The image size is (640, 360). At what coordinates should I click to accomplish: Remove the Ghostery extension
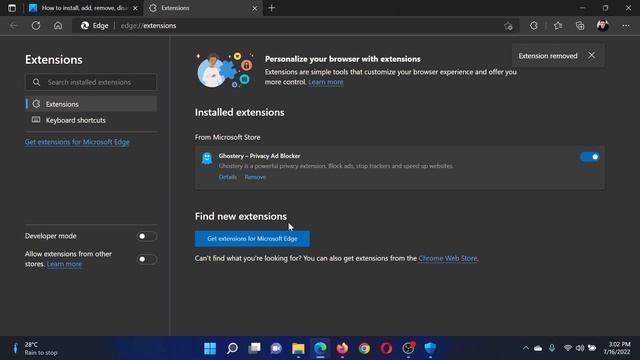point(256,177)
